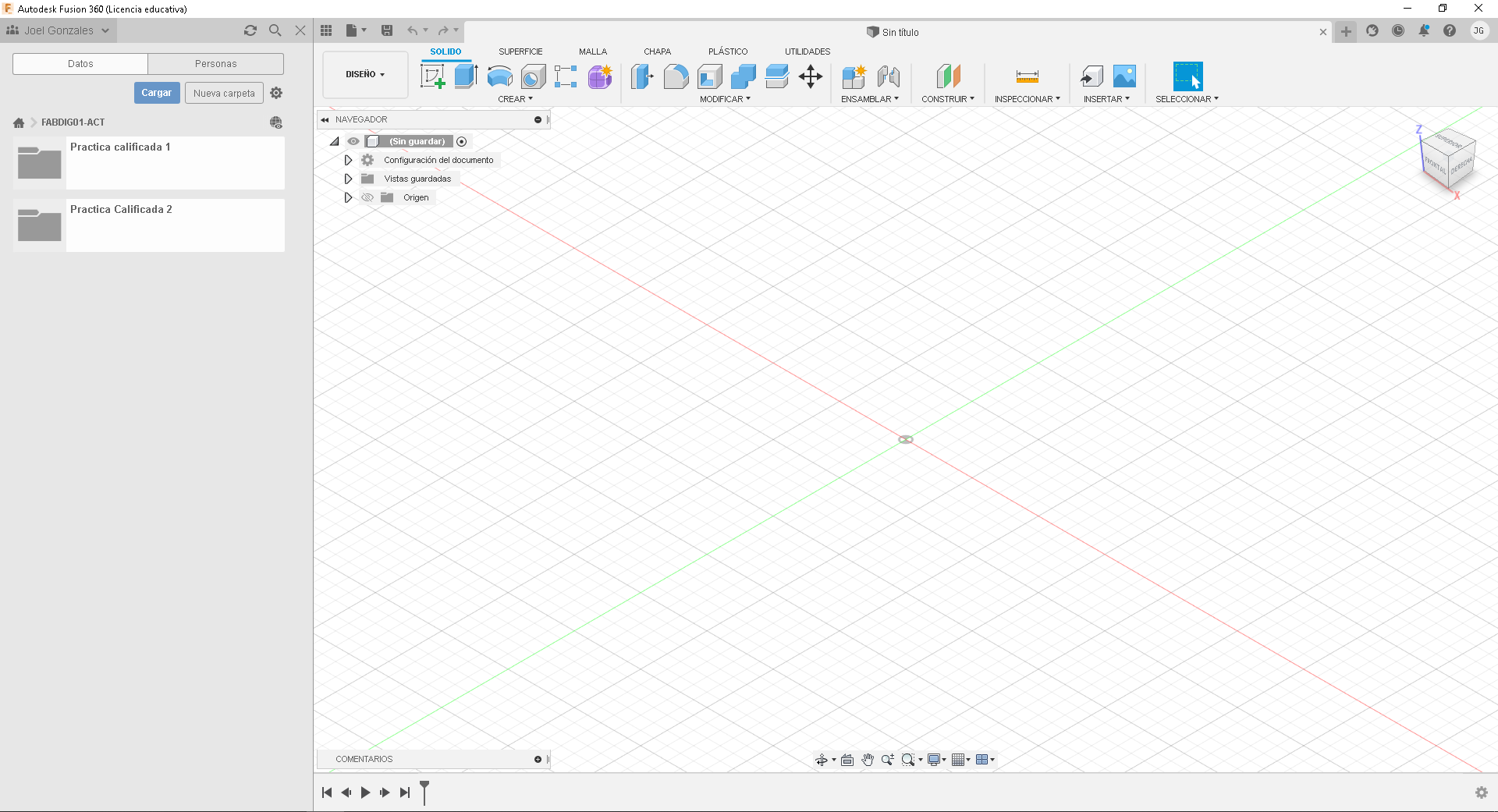Activate the Select tool icon
Screen dimensions: 1498x812
click(x=1187, y=76)
